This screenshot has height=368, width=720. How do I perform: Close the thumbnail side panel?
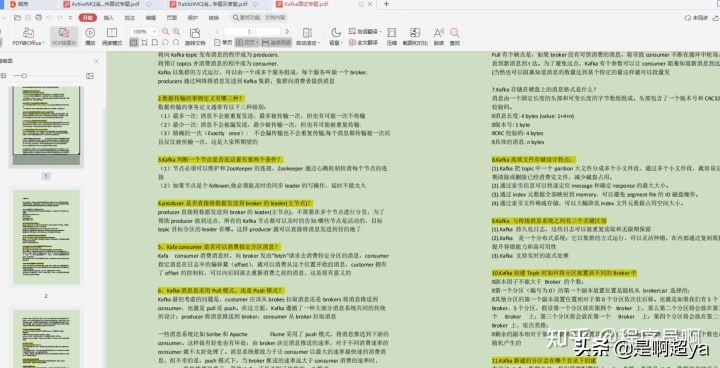[x=96, y=61]
